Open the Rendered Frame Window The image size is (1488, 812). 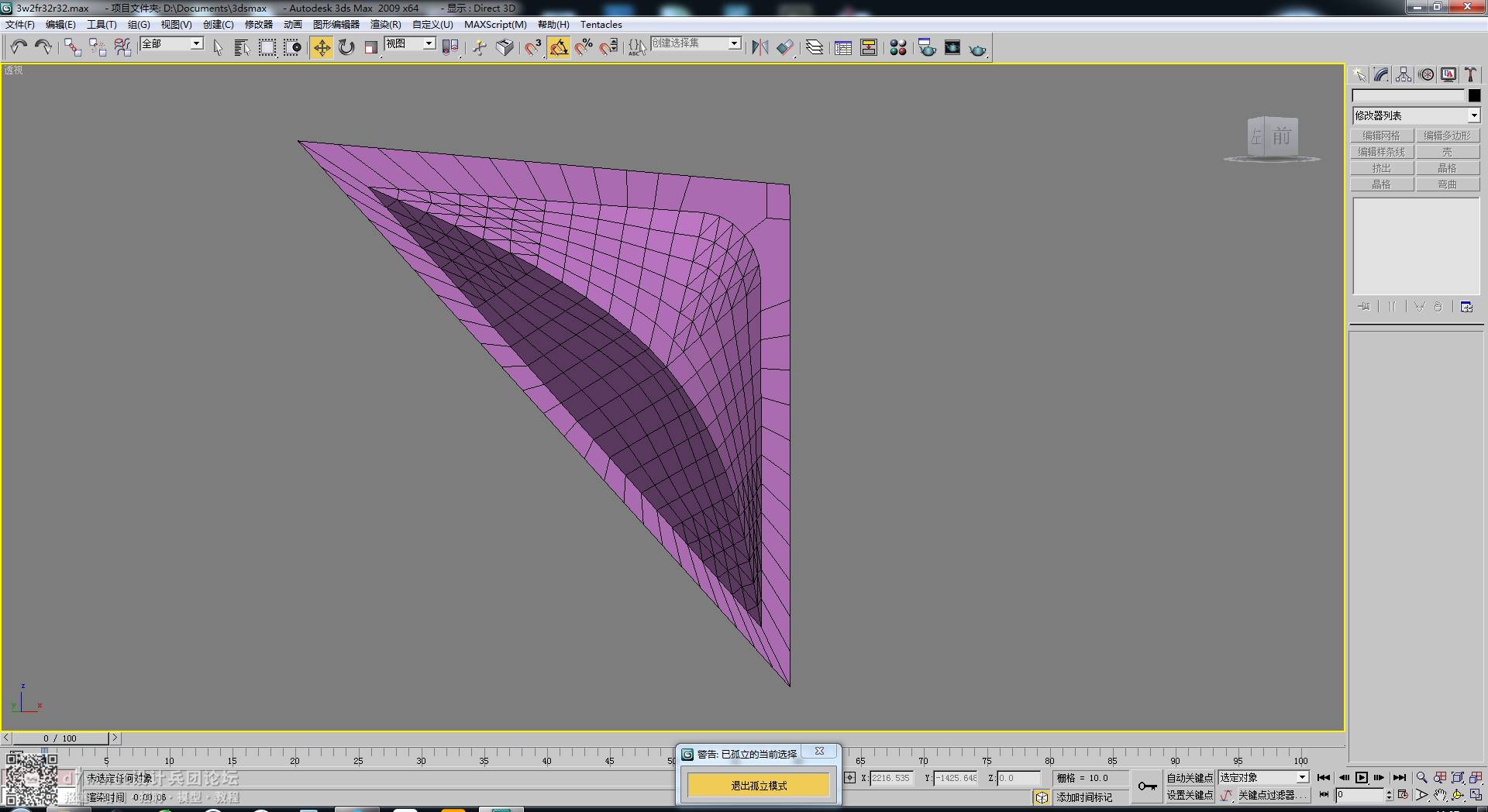952,47
